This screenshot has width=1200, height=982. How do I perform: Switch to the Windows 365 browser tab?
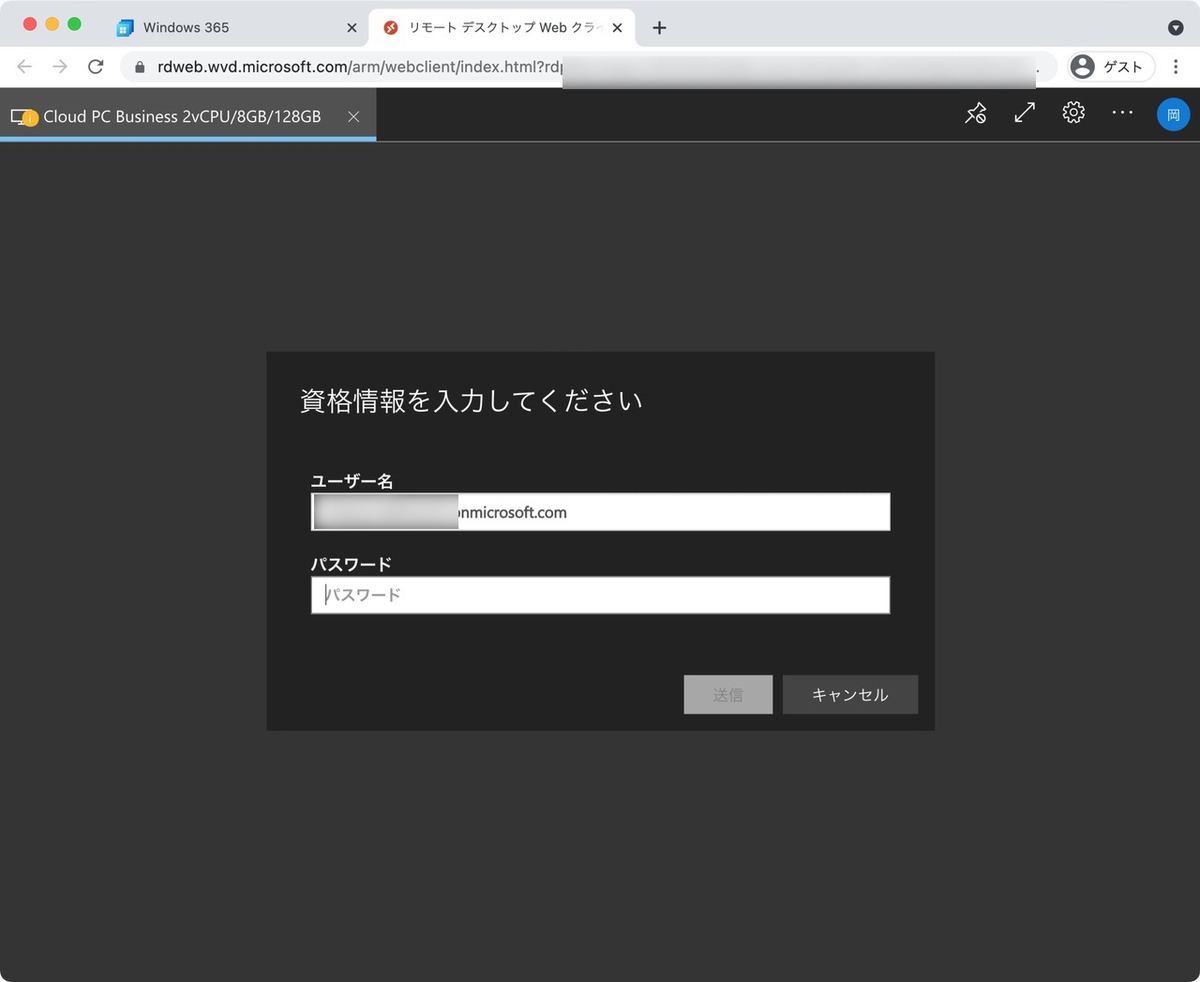238,28
